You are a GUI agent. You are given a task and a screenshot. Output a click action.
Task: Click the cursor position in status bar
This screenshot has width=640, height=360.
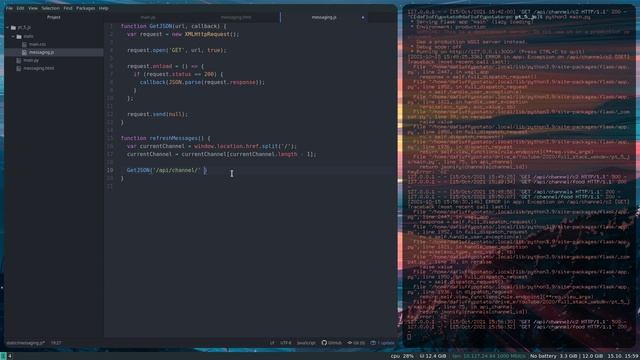56,343
